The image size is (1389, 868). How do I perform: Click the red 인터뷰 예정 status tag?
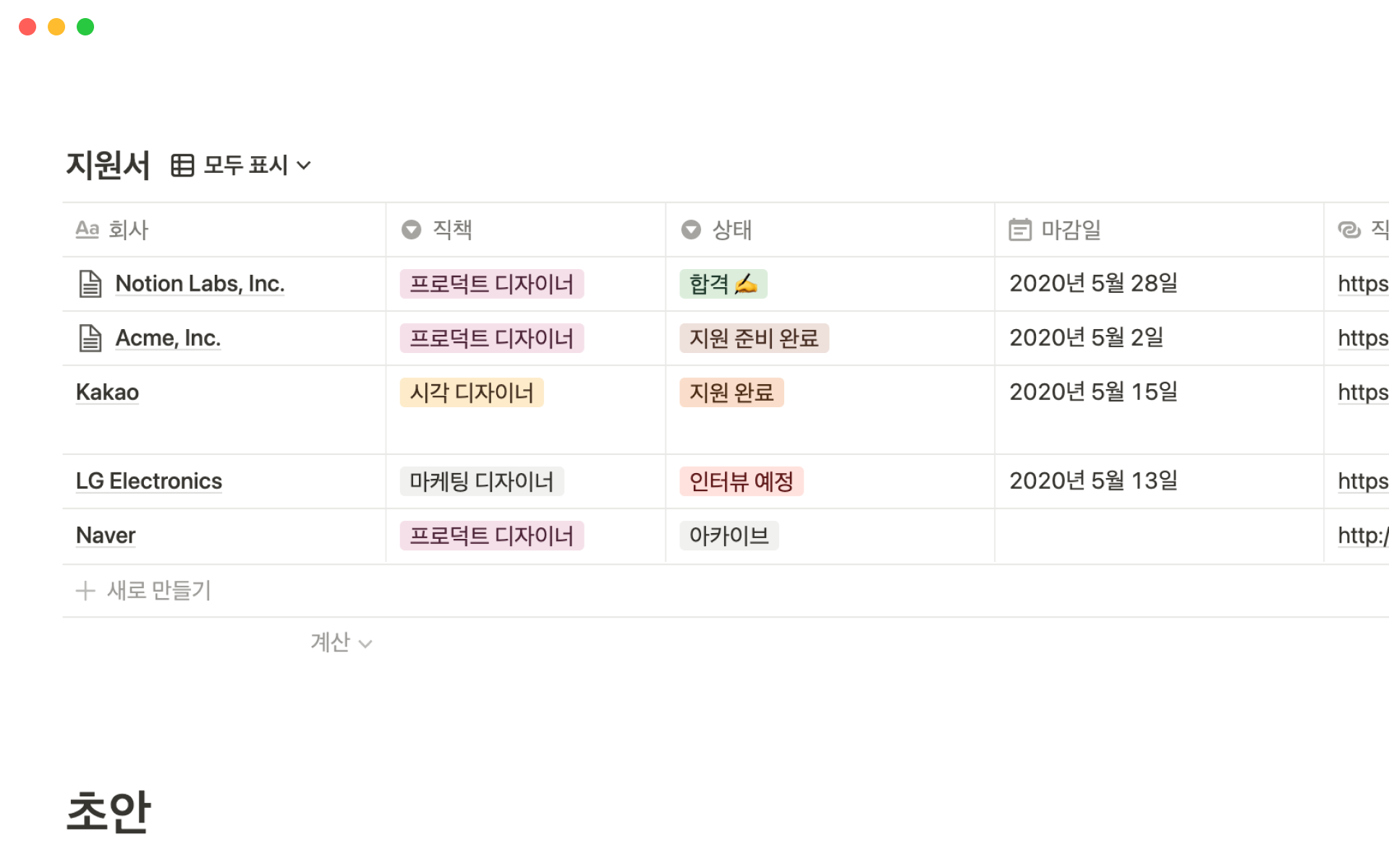coord(741,482)
